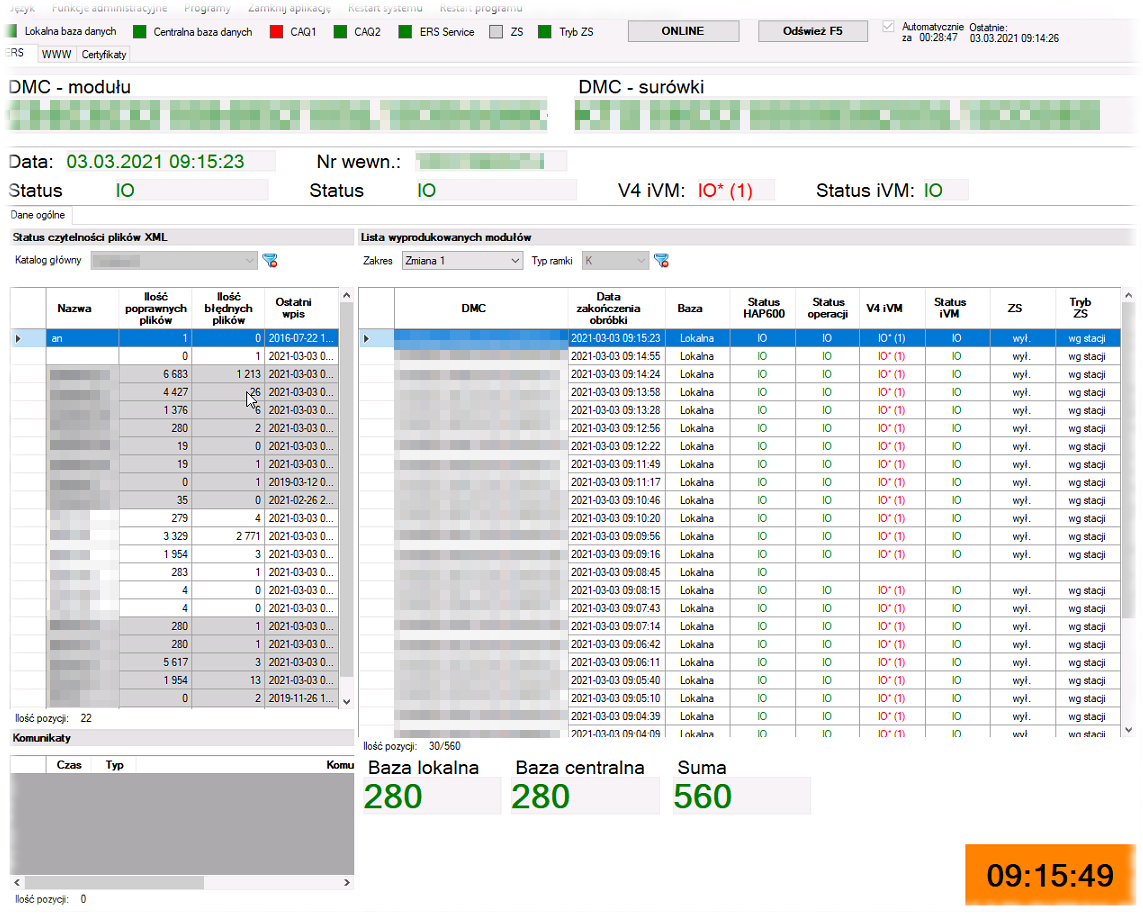
Task: Click the Tryb ZS status indicator
Action: coord(545,32)
